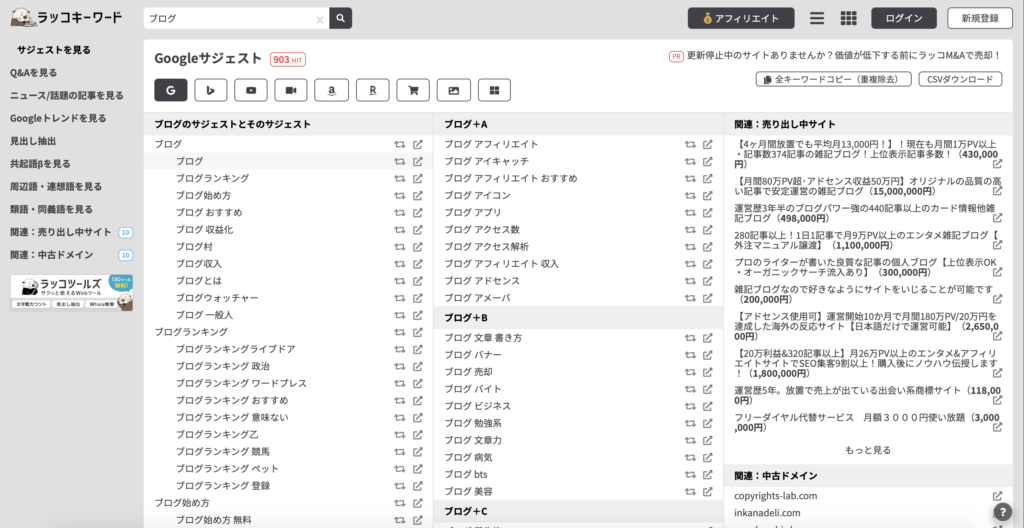The height and width of the screenshot is (528, 1024).
Task: Select the shopping cart suggest source icon
Action: (413, 90)
